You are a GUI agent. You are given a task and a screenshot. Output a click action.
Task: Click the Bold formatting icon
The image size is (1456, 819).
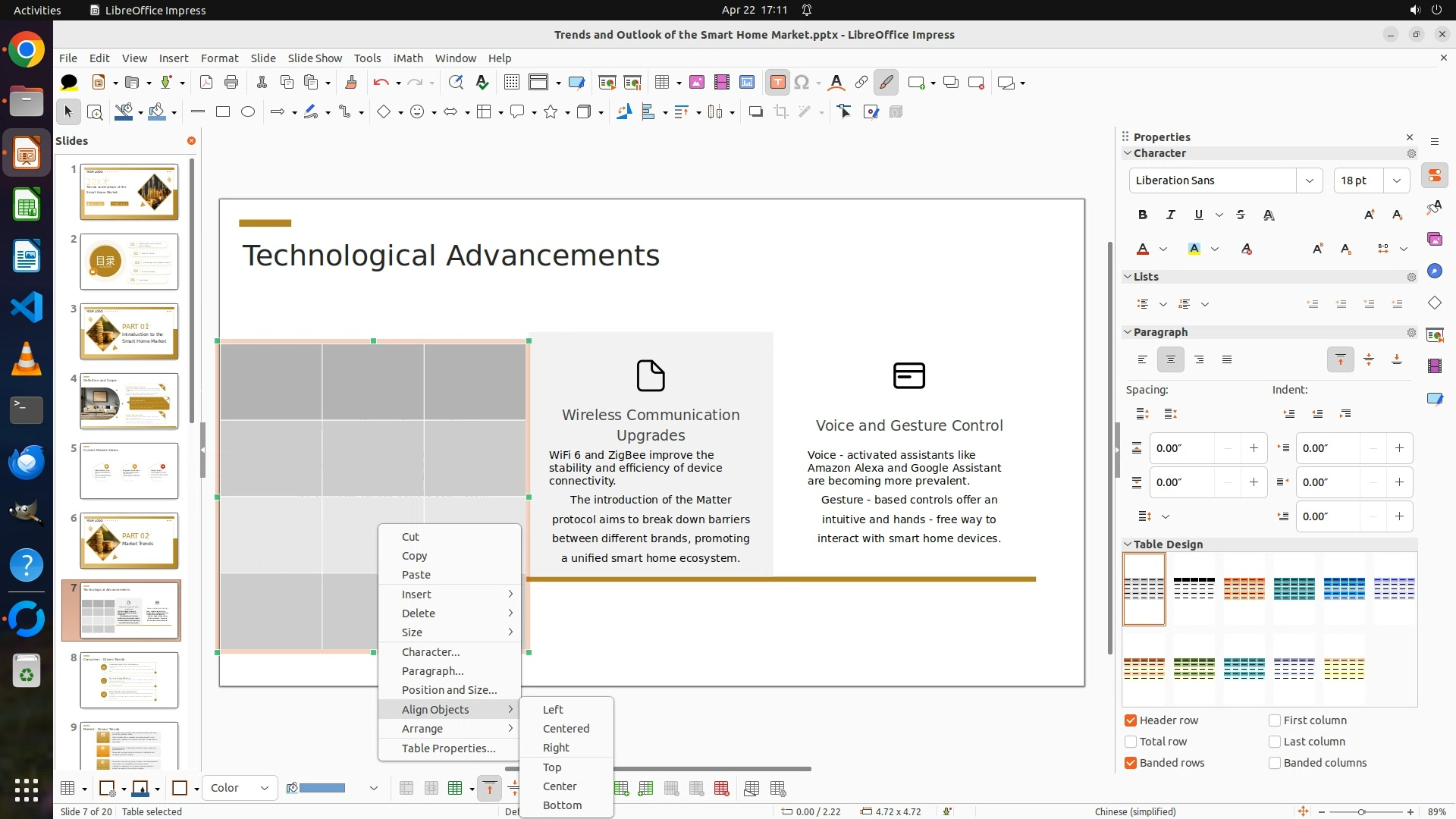click(x=1143, y=215)
